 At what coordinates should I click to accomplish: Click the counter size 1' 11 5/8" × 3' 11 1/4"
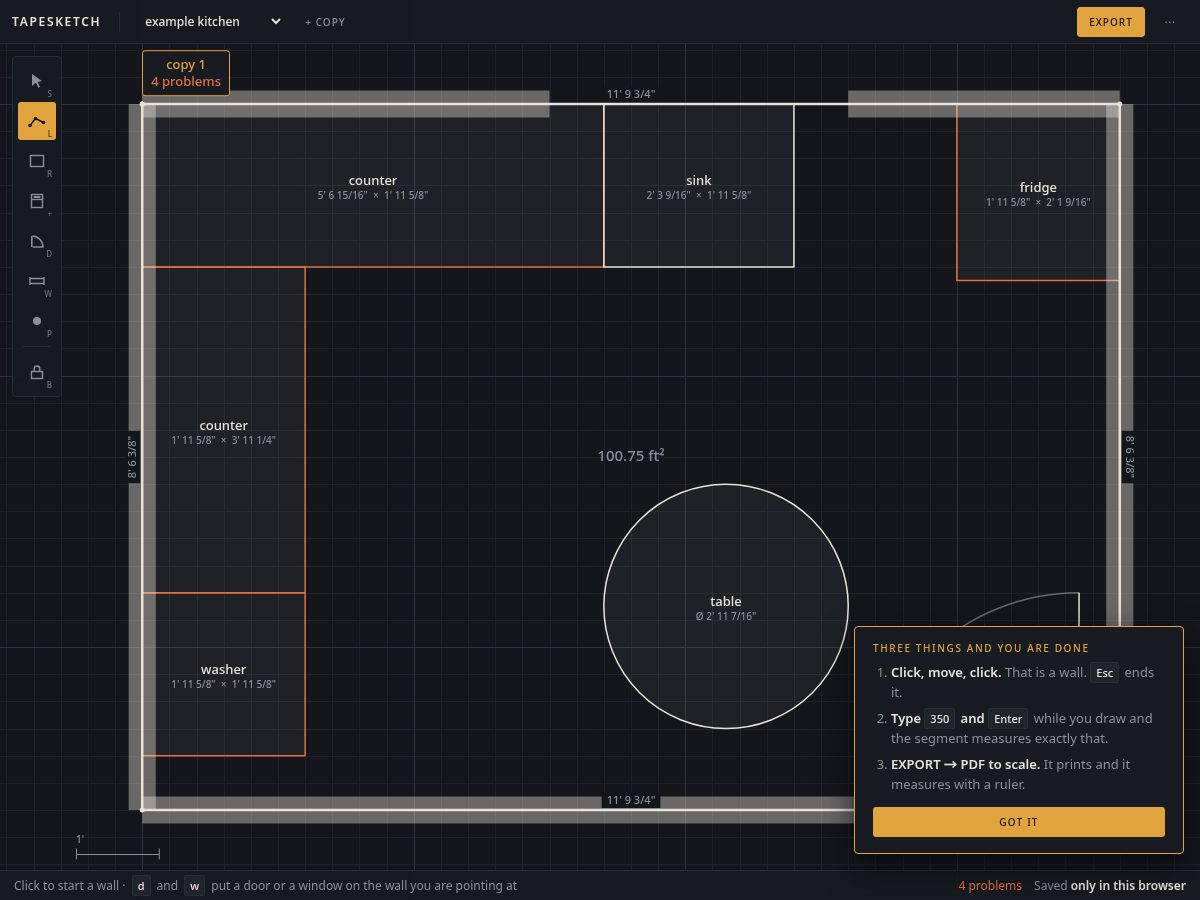pos(224,441)
